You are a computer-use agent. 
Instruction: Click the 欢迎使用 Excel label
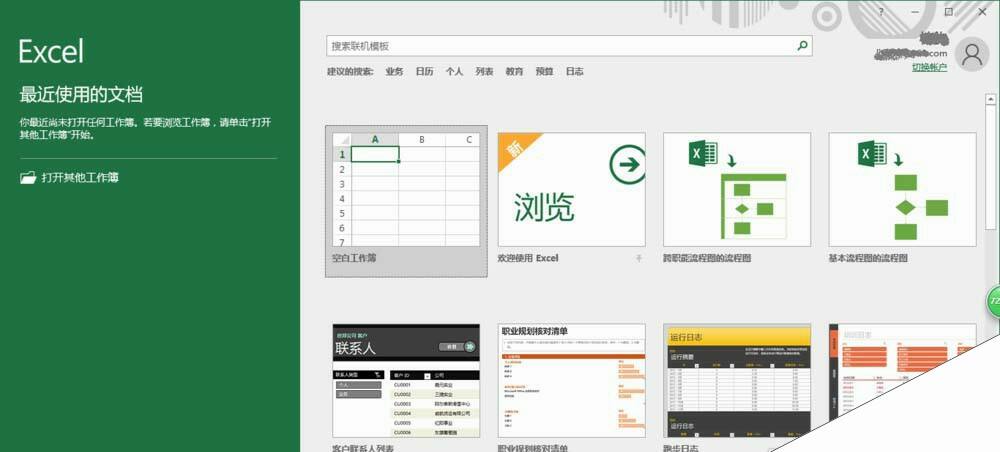tap(527, 258)
